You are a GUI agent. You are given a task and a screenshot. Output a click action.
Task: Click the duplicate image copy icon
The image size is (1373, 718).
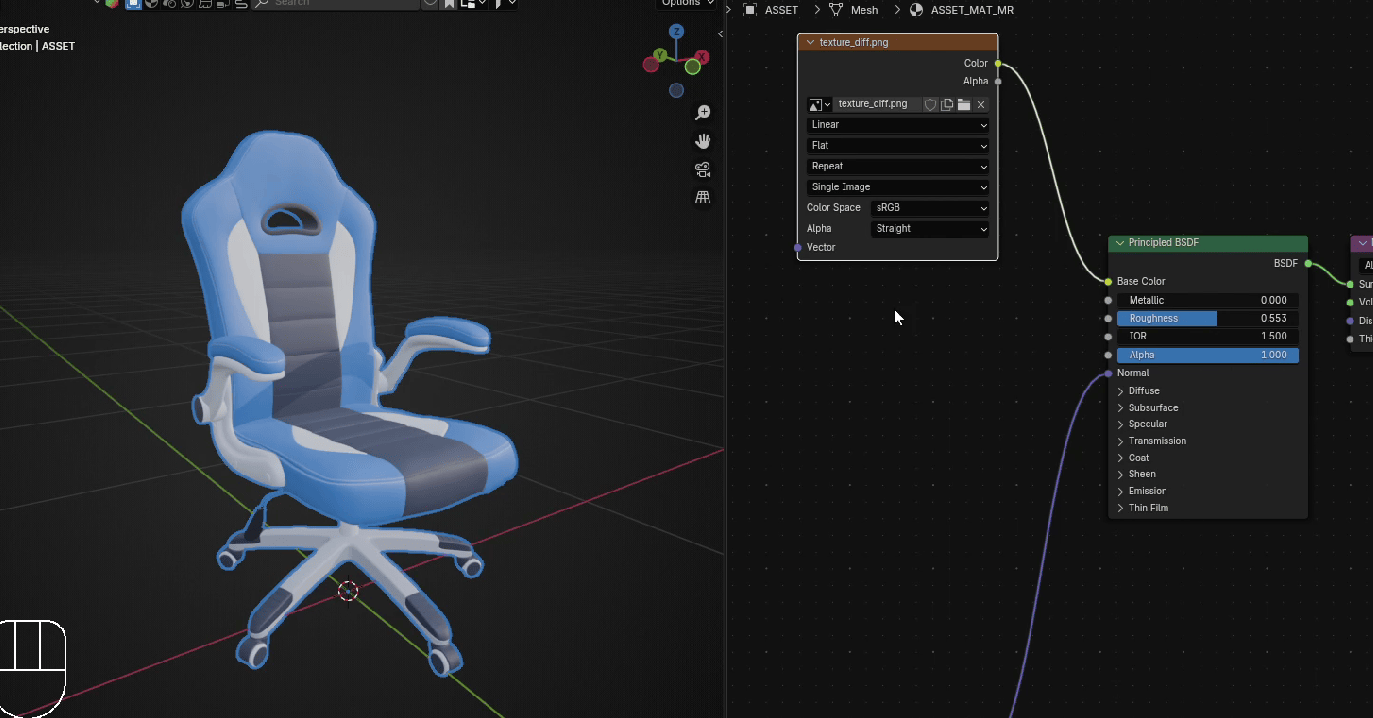pyautogui.click(x=947, y=104)
